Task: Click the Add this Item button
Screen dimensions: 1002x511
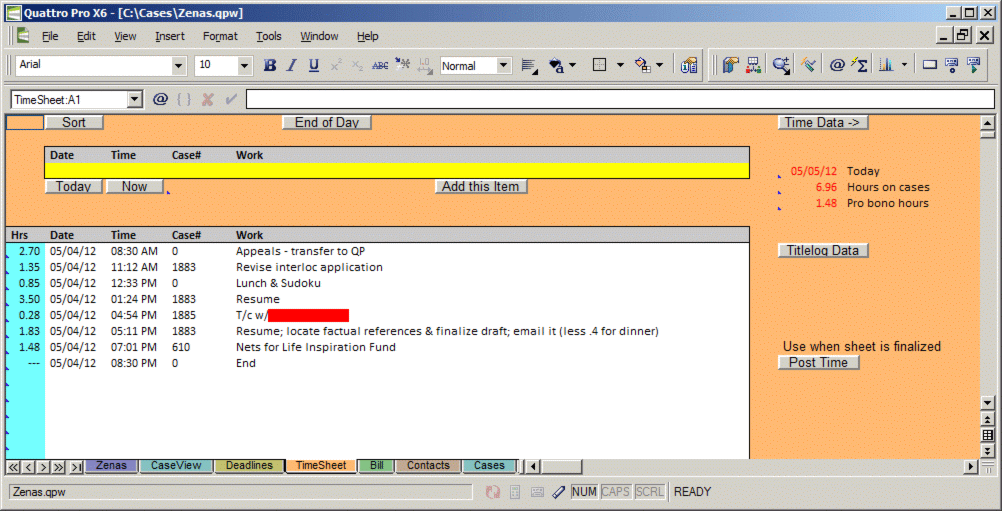Action: click(x=481, y=187)
